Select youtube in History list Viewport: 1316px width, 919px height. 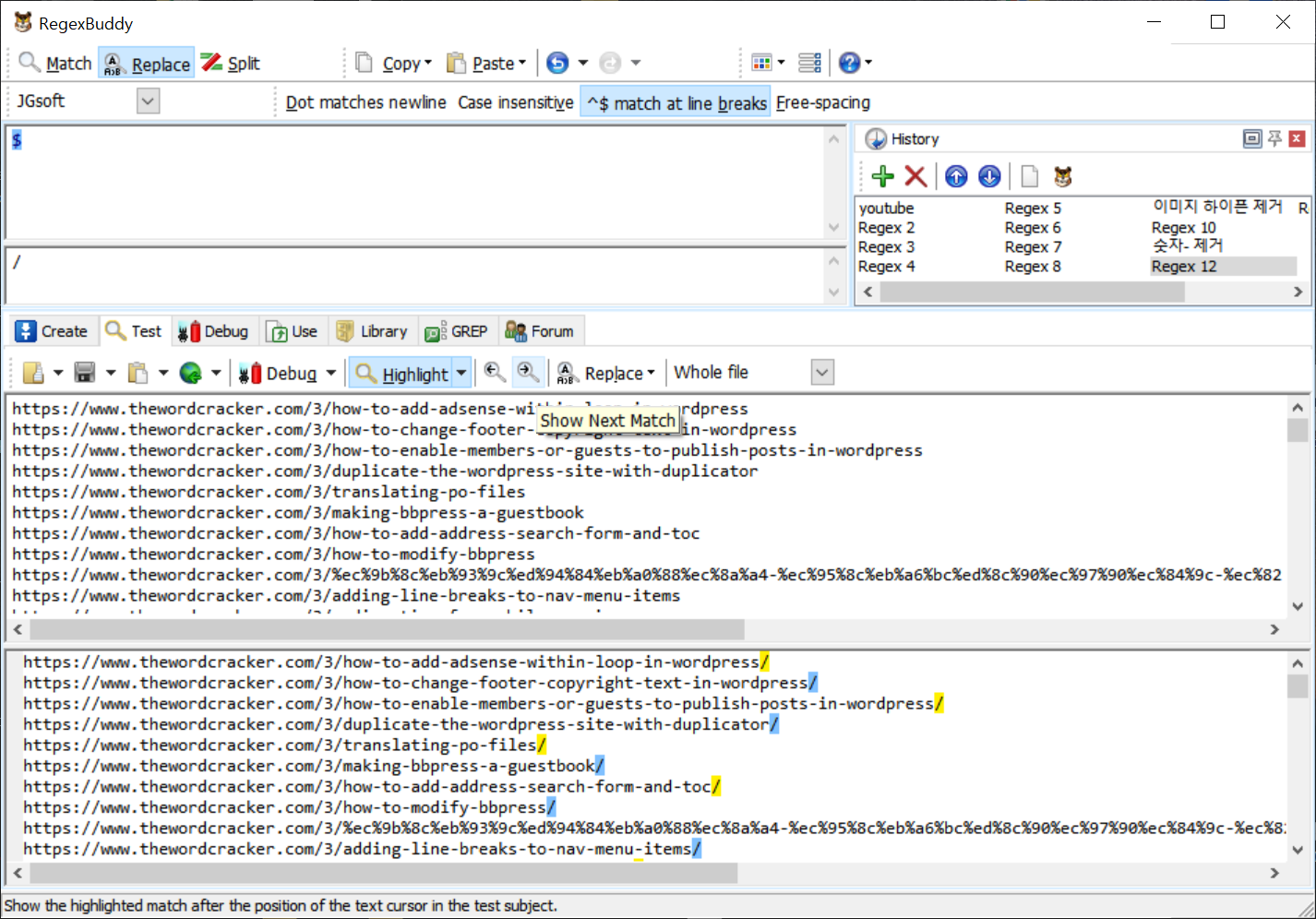tap(886, 209)
